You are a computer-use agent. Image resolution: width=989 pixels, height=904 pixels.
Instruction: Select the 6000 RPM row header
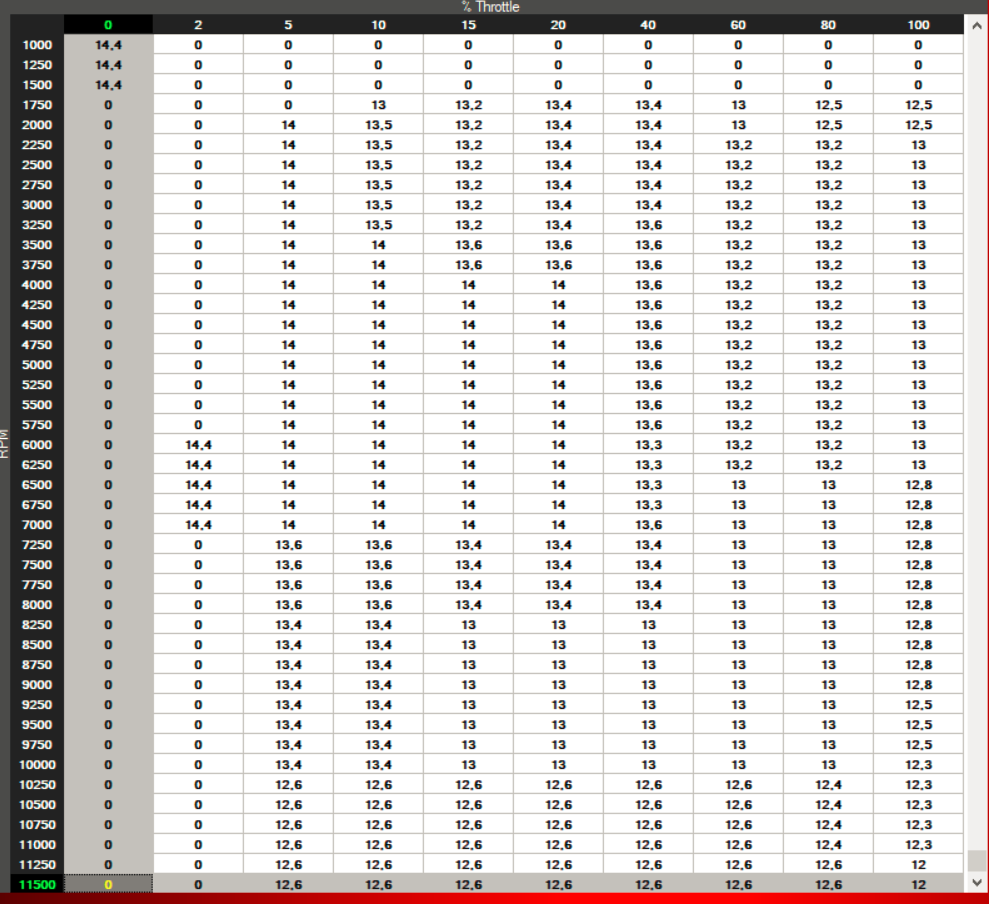click(x=37, y=445)
